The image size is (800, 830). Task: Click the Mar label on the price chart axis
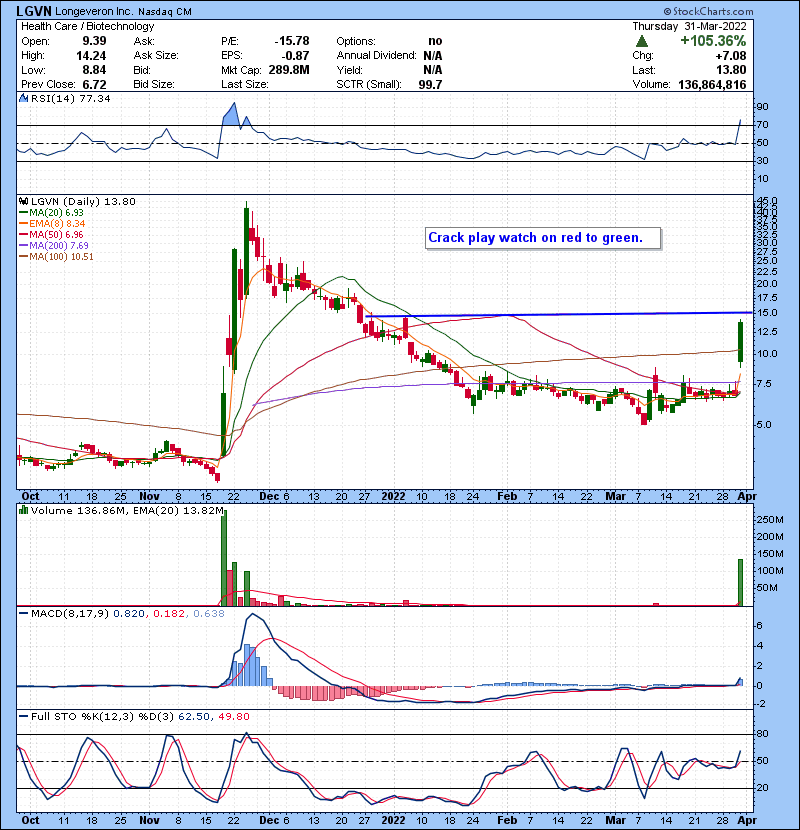615,496
